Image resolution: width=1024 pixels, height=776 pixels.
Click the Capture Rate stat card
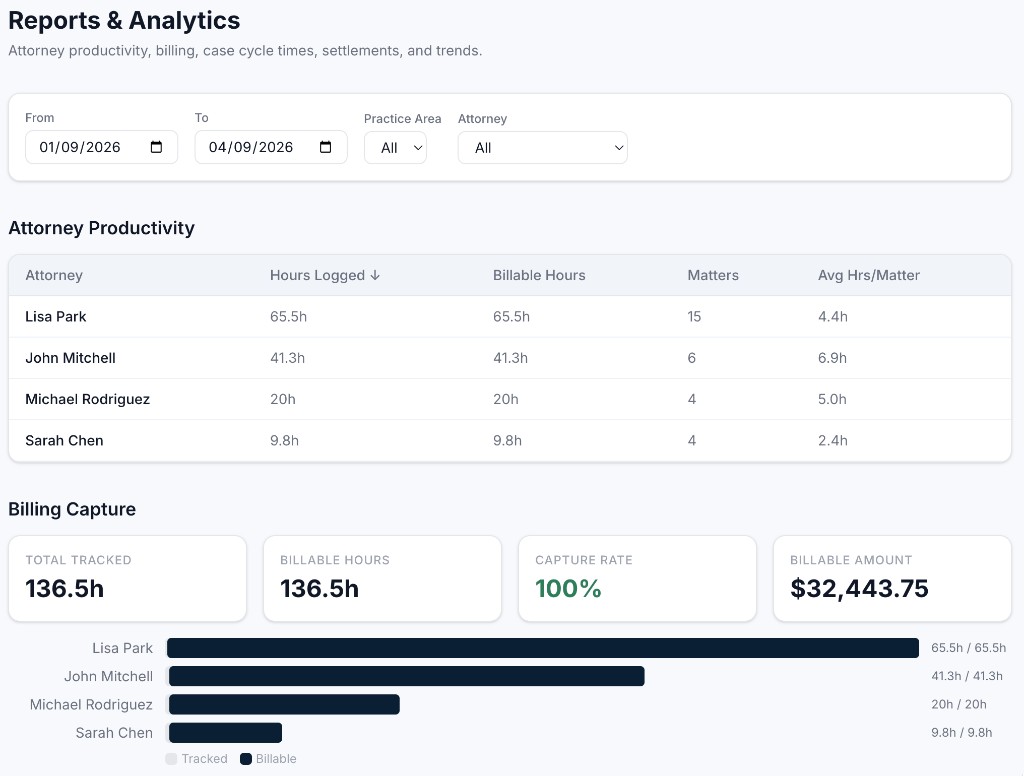point(637,578)
